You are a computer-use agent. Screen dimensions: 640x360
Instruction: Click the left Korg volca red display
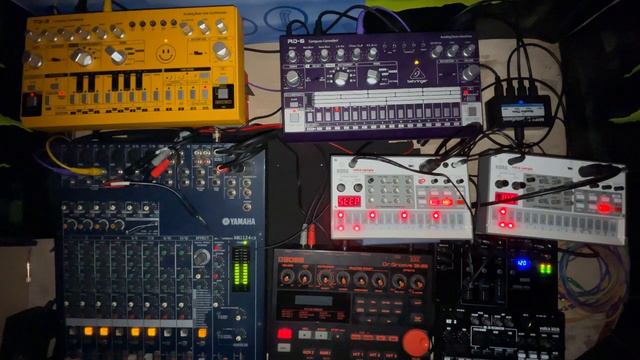(x=349, y=201)
